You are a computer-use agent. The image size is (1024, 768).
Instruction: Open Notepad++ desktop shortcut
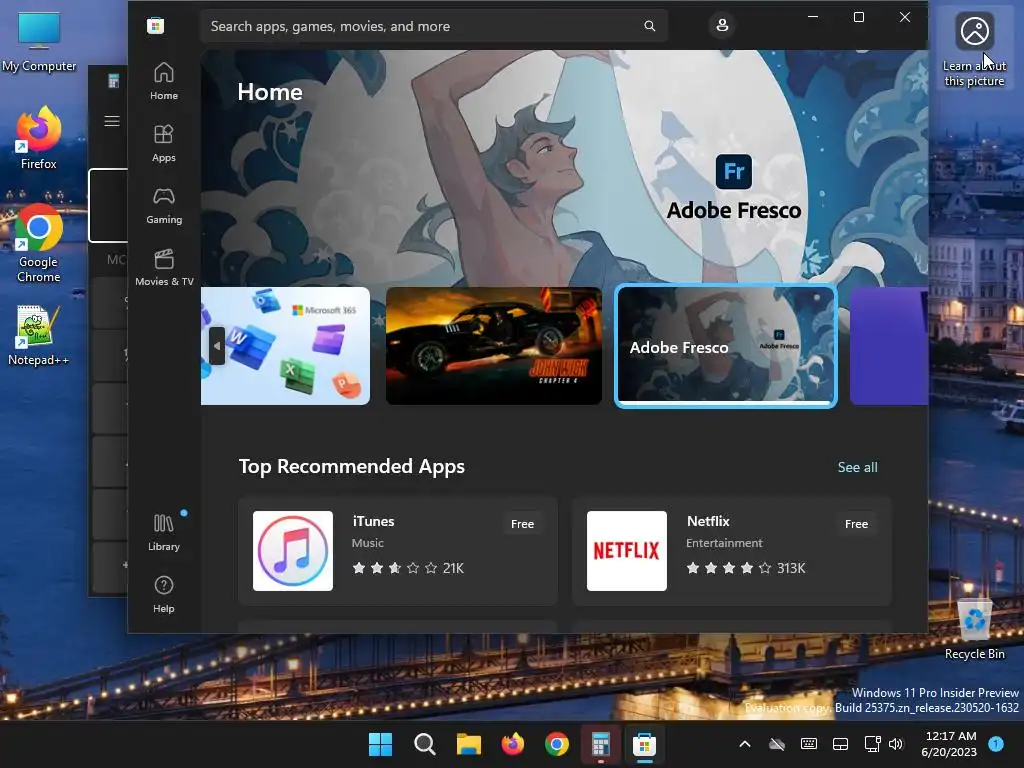pyautogui.click(x=39, y=336)
